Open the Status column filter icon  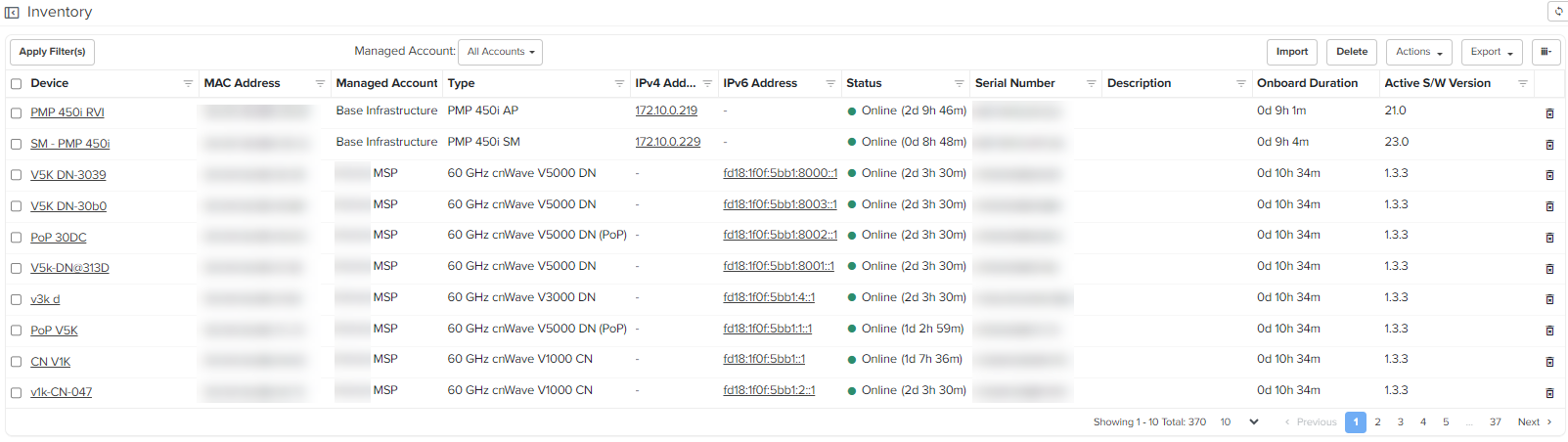coord(959,84)
